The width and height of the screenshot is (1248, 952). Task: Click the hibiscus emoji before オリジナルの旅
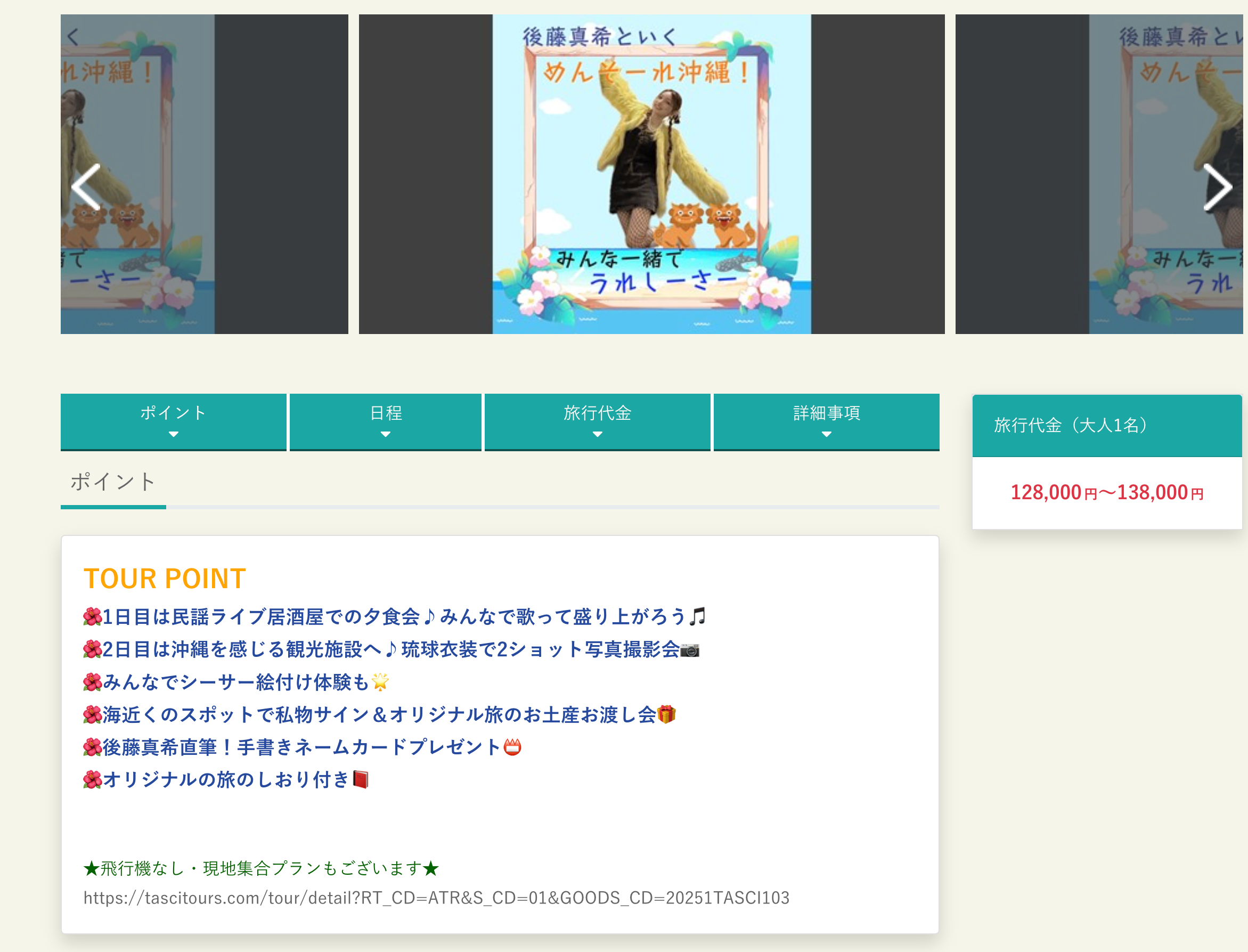coord(92,780)
